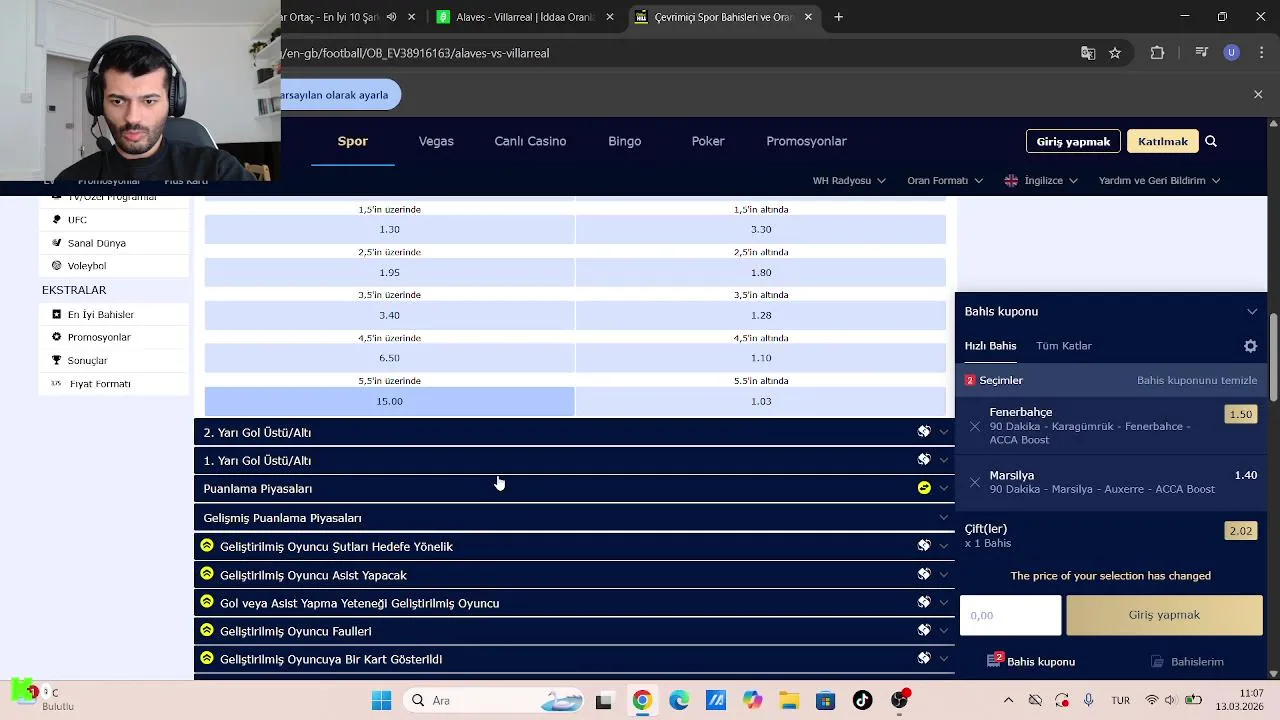Viewport: 1280px width, 720px height.
Task: Click the header Giriş yapmak button
Action: coord(1073,141)
